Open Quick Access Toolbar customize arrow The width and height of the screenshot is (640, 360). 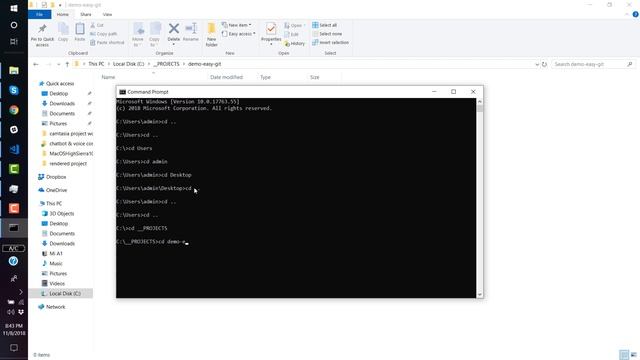point(60,5)
